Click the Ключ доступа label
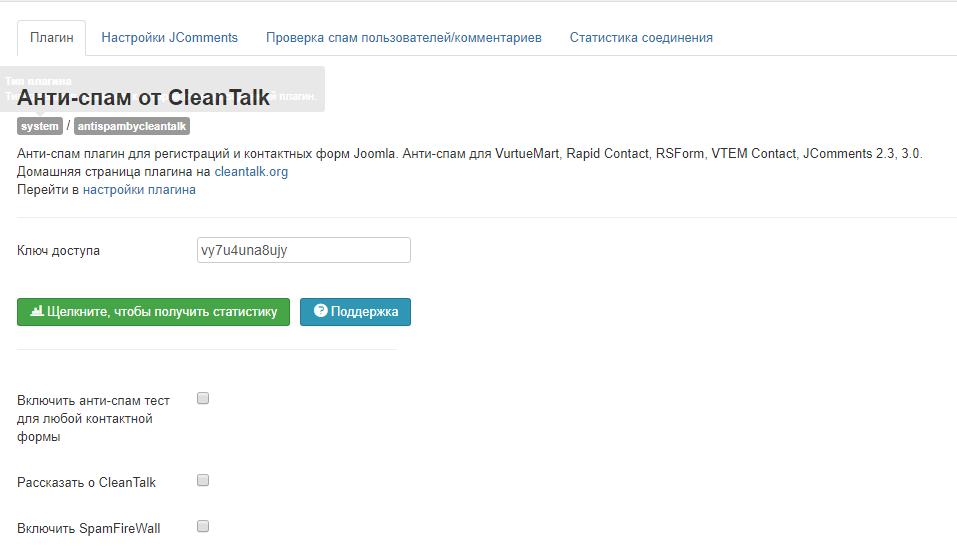This screenshot has height=555, width=957. [59, 251]
